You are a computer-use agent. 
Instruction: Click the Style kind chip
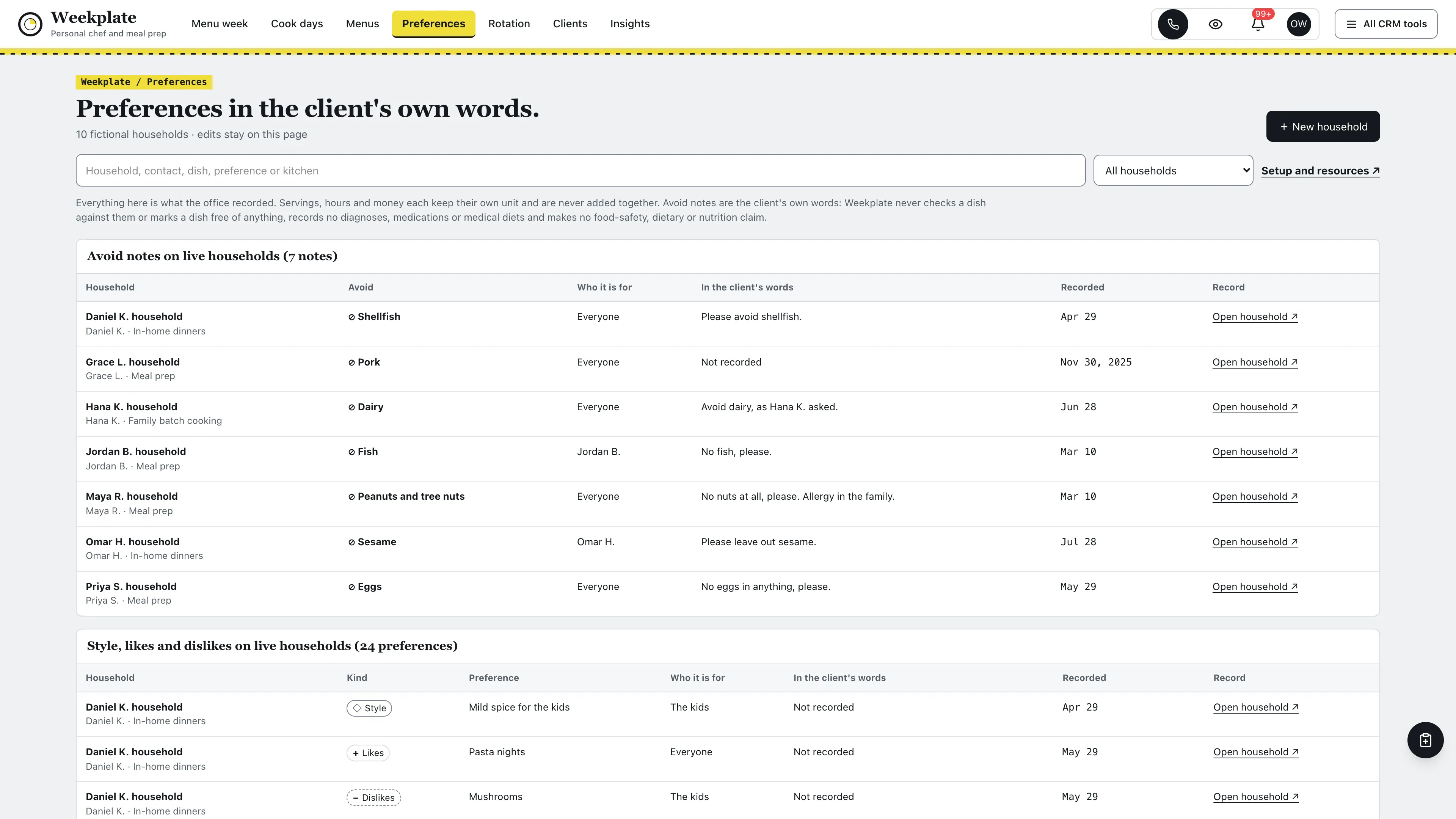[x=369, y=708]
